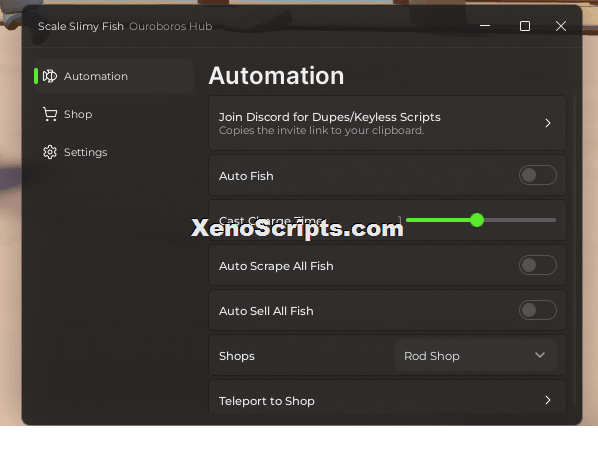
Task: Click the 'Copies the invite link to your clipboard.' text
Action: 322,130
